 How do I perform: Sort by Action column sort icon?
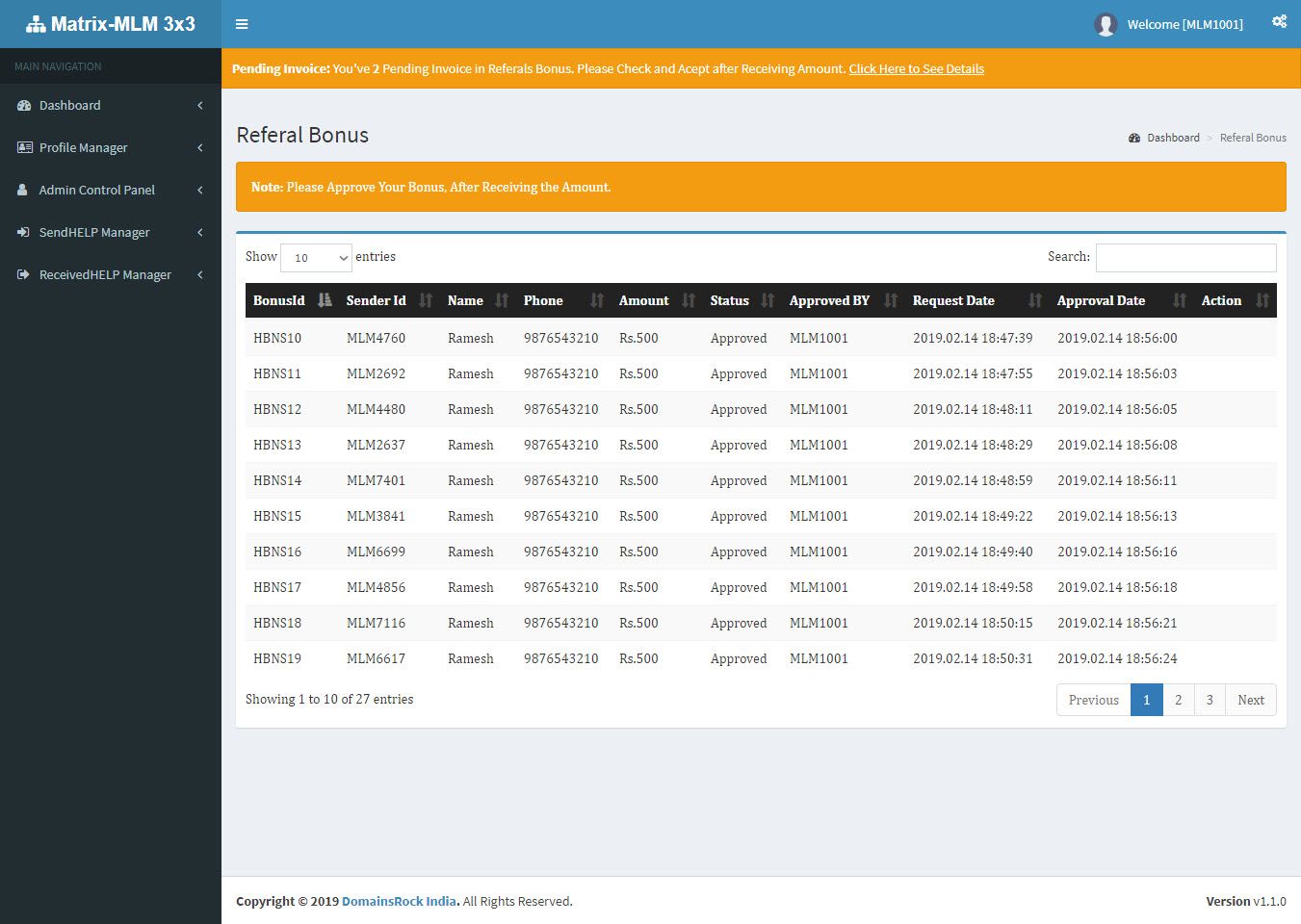pos(1262,300)
